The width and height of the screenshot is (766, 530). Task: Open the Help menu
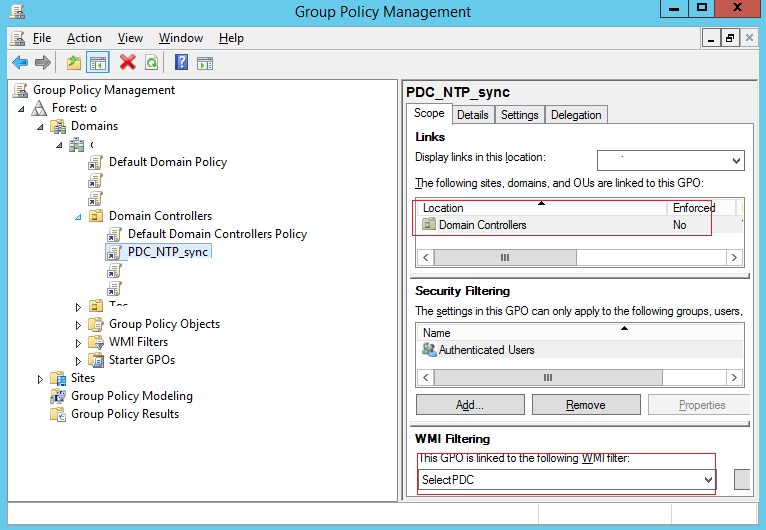point(231,38)
